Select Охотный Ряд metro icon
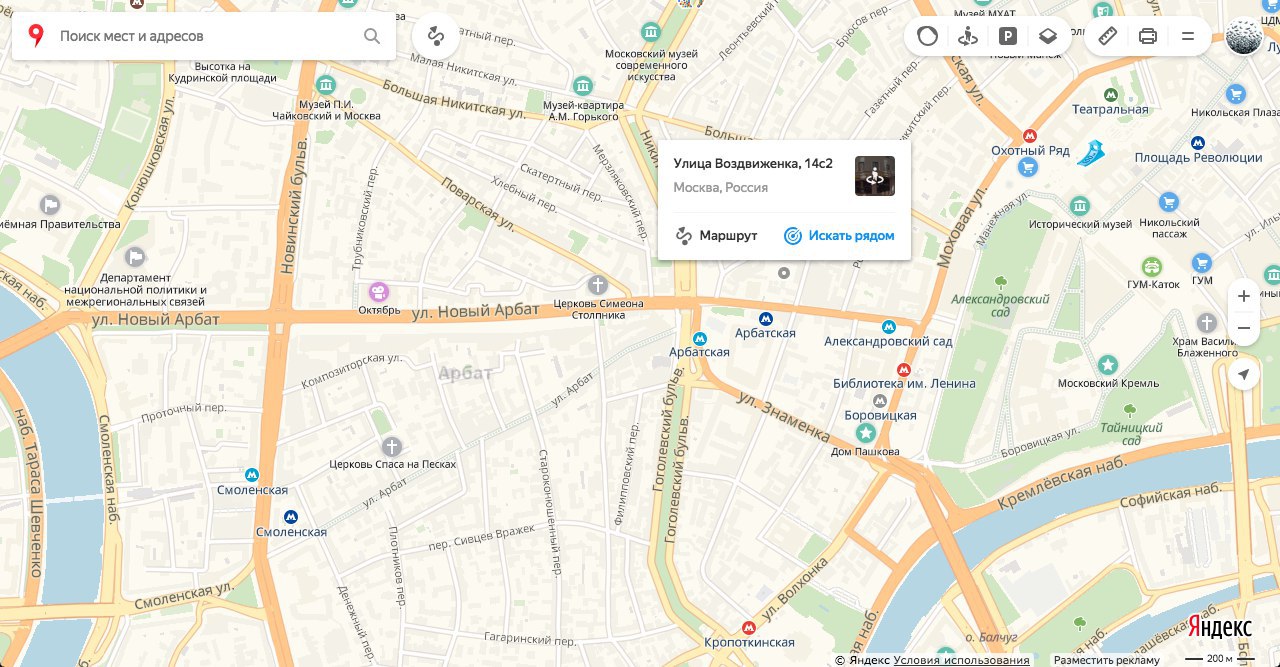 coord(1029,135)
